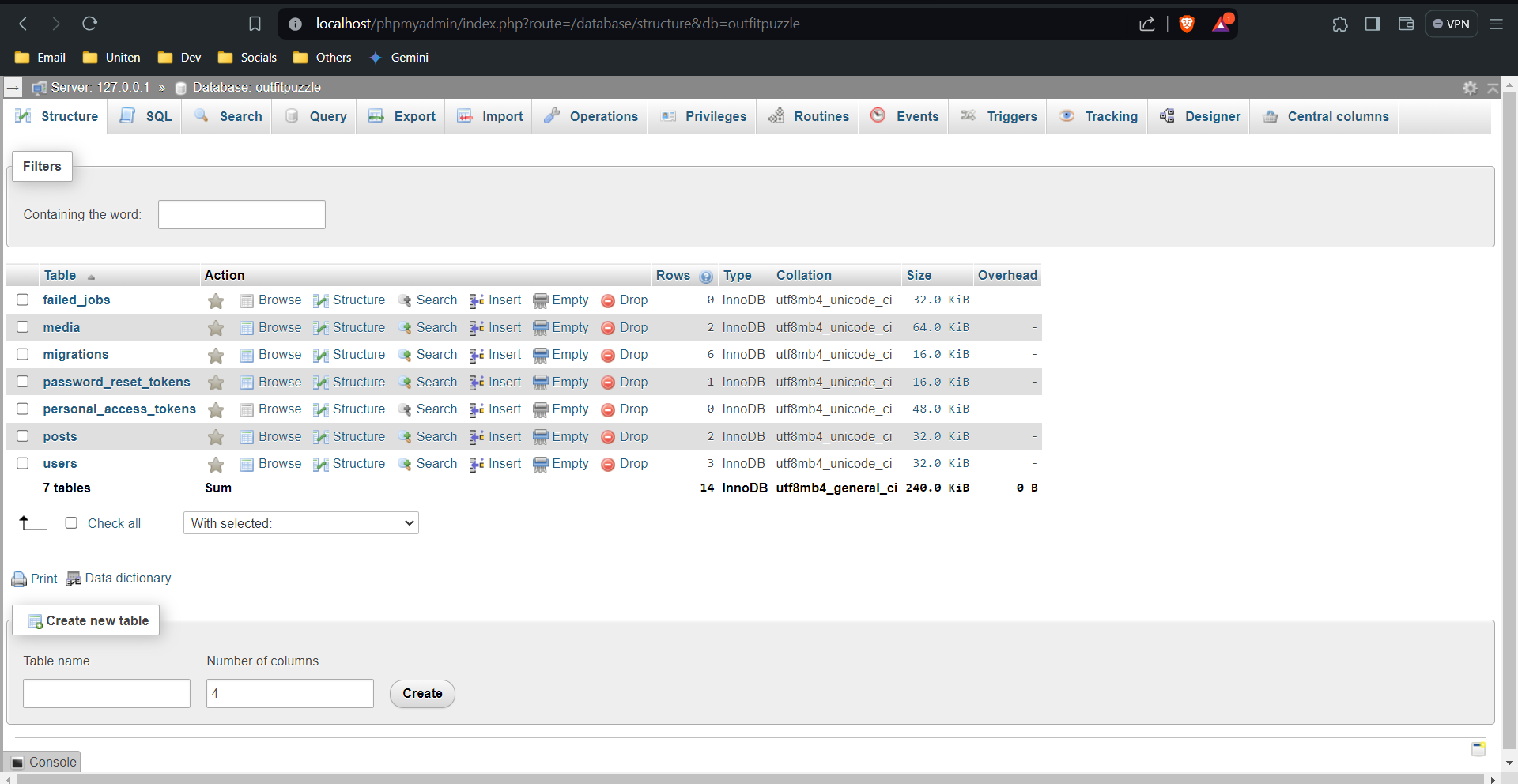Toggle the Check all checkbox

tap(71, 523)
